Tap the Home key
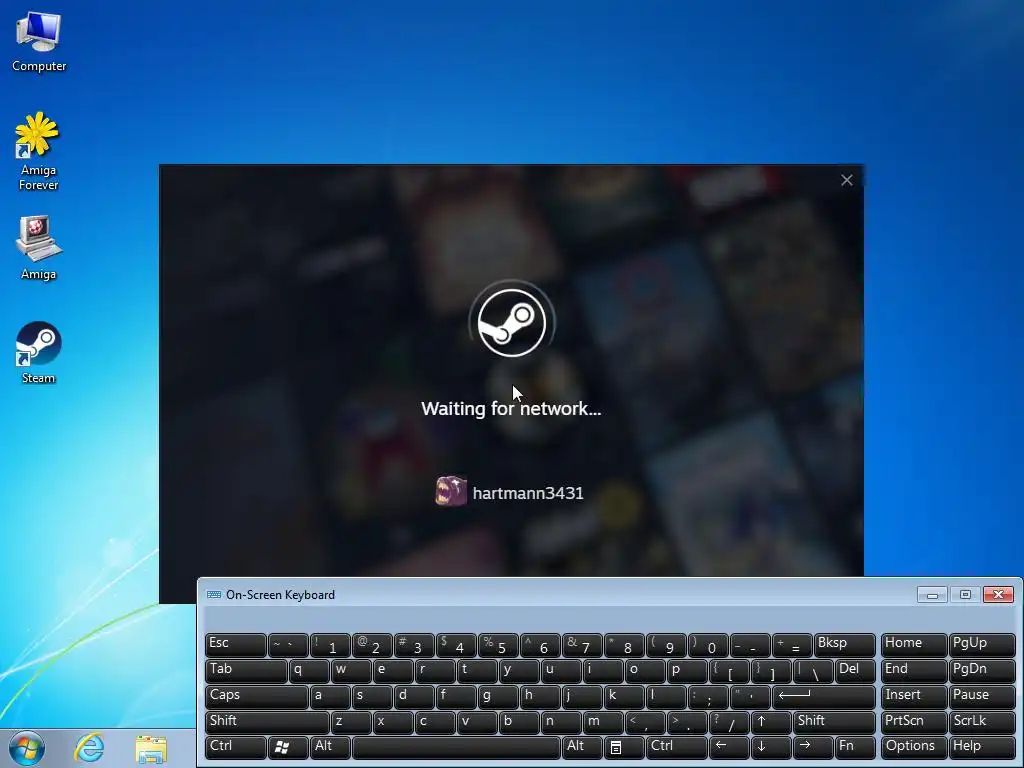Screen dimensions: 1024x768 (x=913, y=645)
